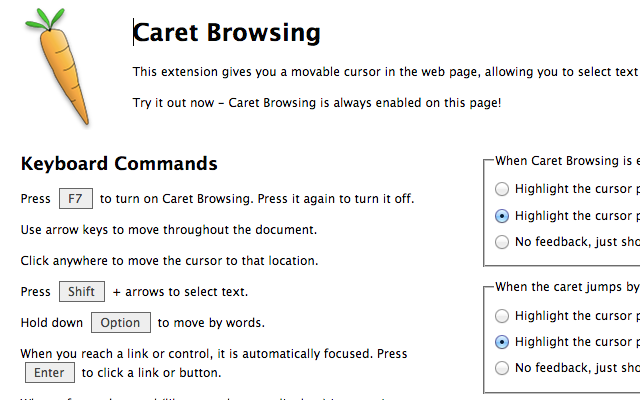Select first radio under 'When the caret jumps' group

[502, 316]
